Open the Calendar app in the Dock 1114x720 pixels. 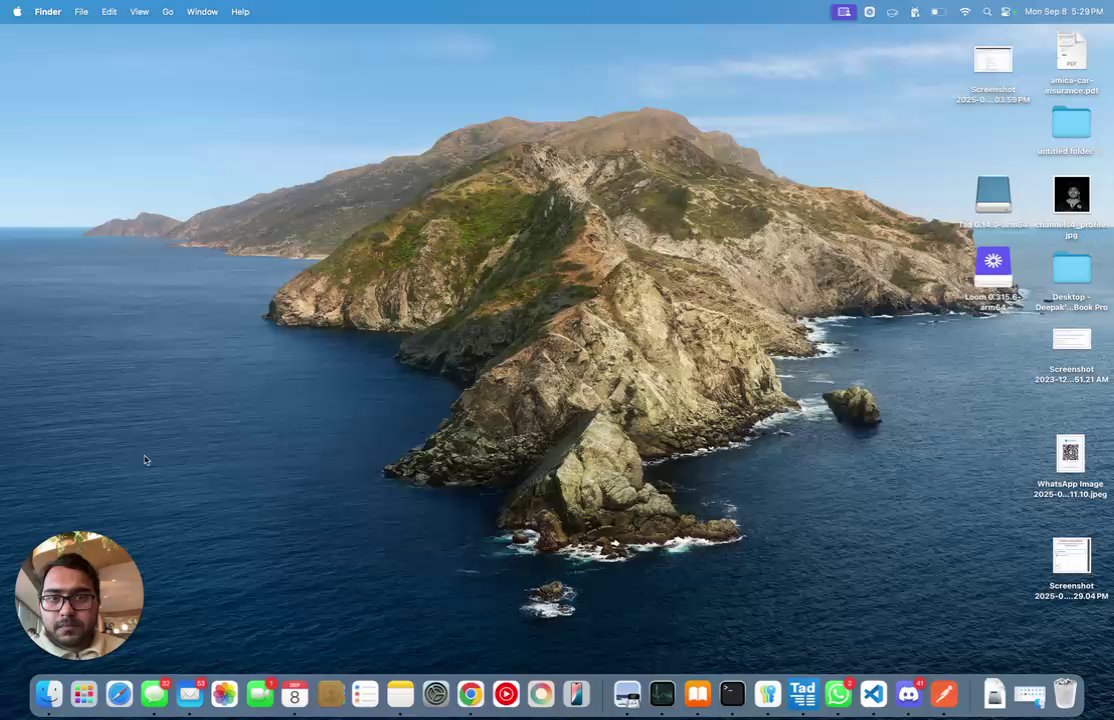tap(294, 693)
